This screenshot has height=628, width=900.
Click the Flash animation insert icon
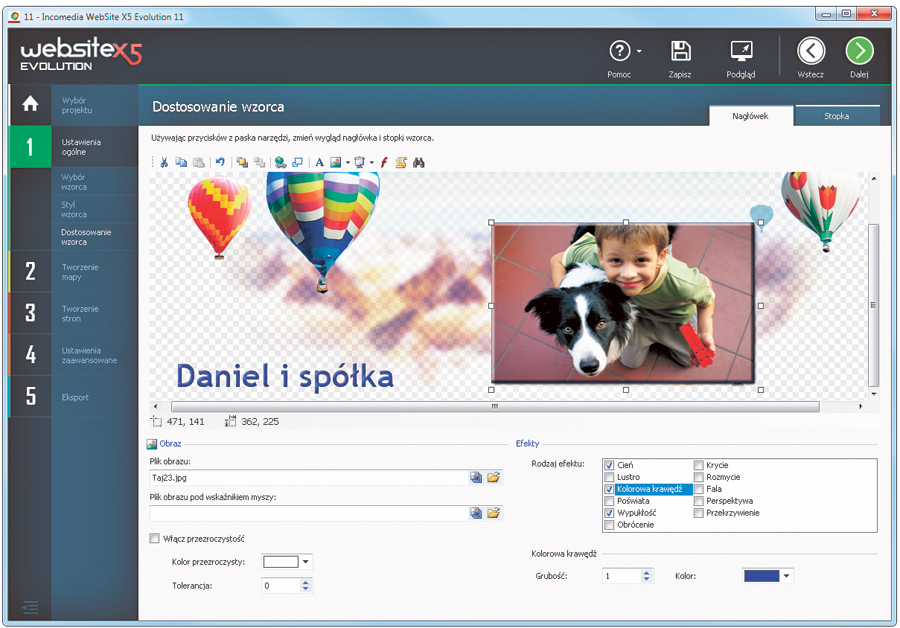pyautogui.click(x=384, y=162)
